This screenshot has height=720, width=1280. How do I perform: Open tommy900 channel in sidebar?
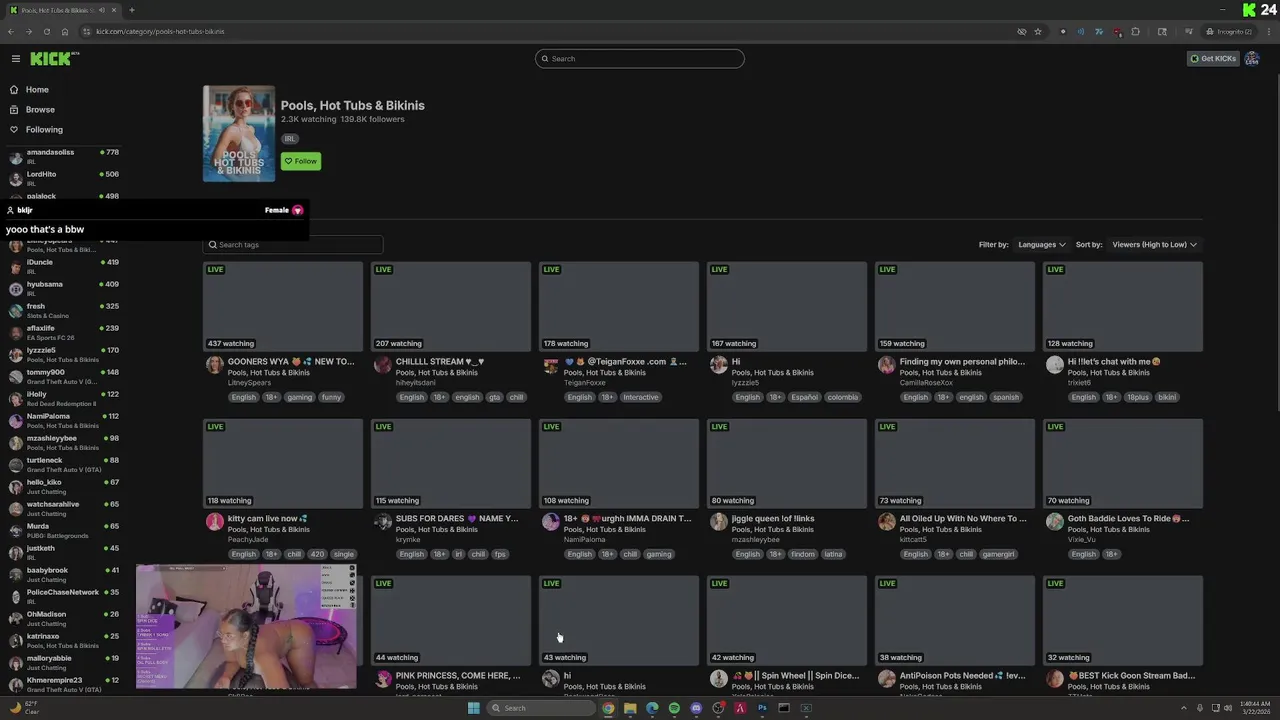[64, 376]
